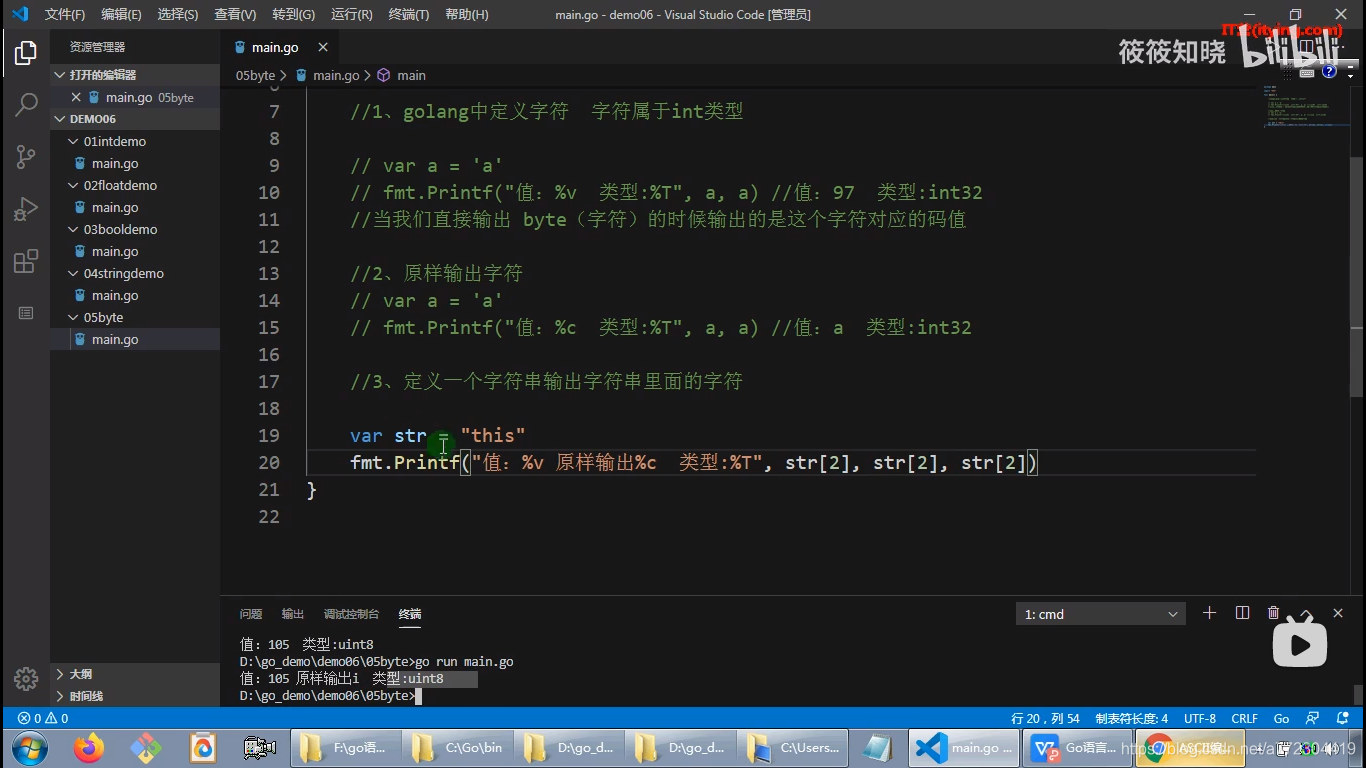Collapse the 01intdemo folder
1366x768 pixels.
(135, 141)
